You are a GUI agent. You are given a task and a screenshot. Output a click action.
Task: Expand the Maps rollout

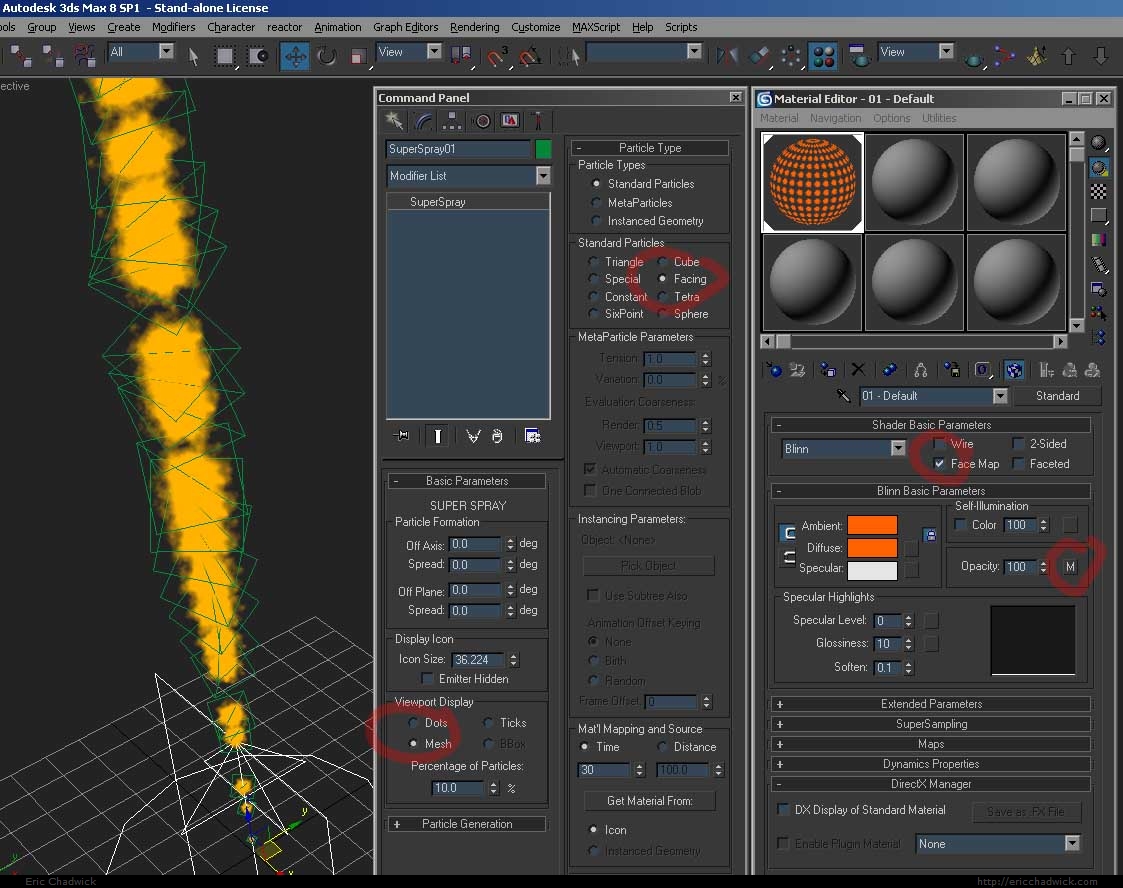[931, 744]
